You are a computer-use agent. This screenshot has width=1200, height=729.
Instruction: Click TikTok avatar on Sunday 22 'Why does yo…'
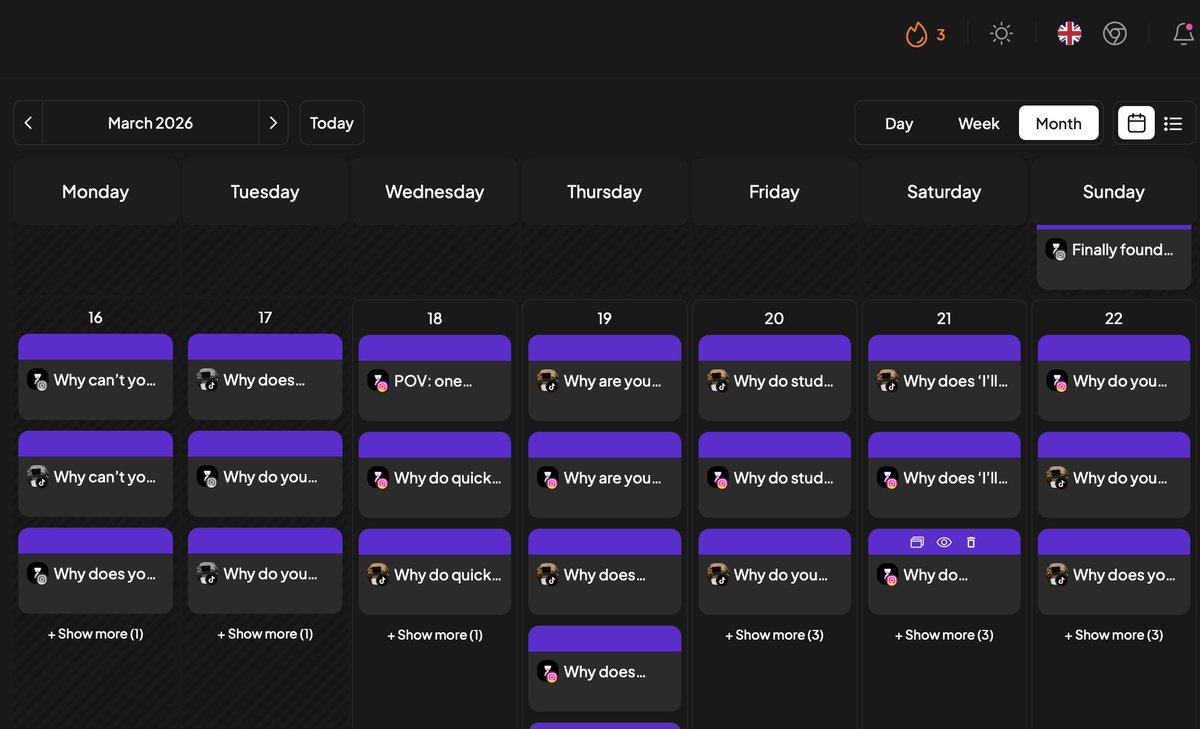click(1057, 575)
